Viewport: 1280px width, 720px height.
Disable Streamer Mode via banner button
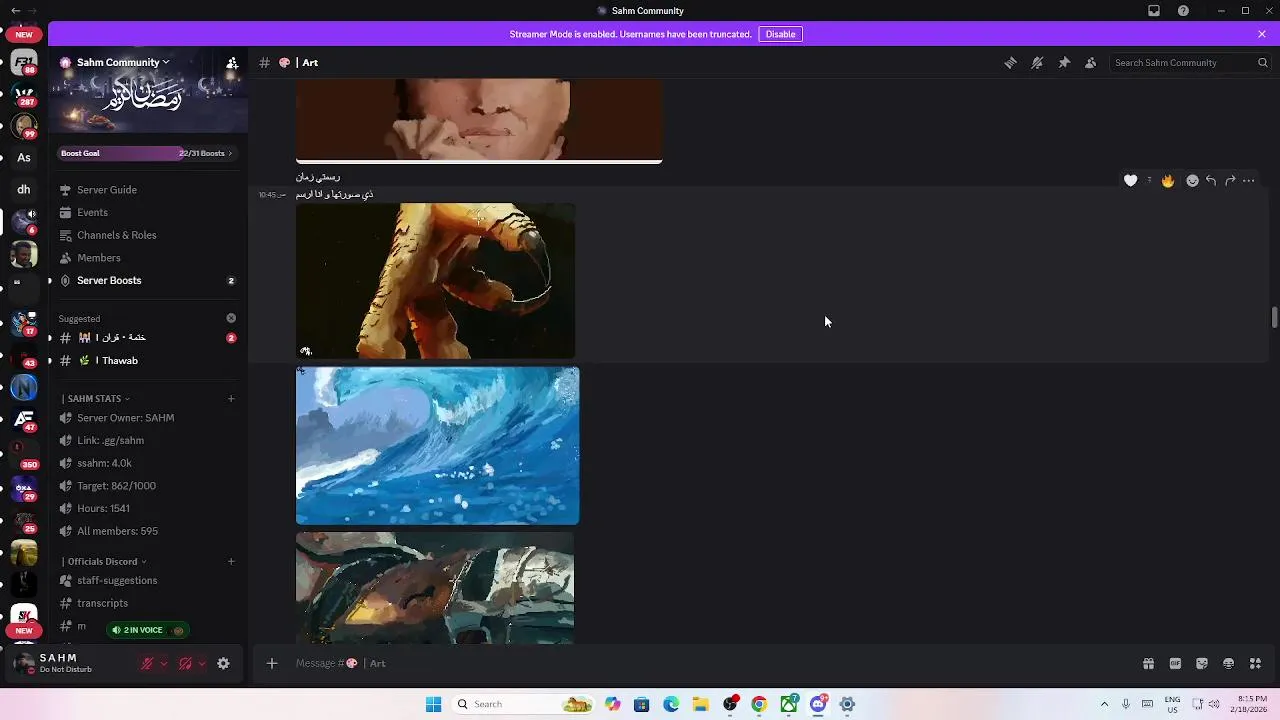(x=780, y=34)
